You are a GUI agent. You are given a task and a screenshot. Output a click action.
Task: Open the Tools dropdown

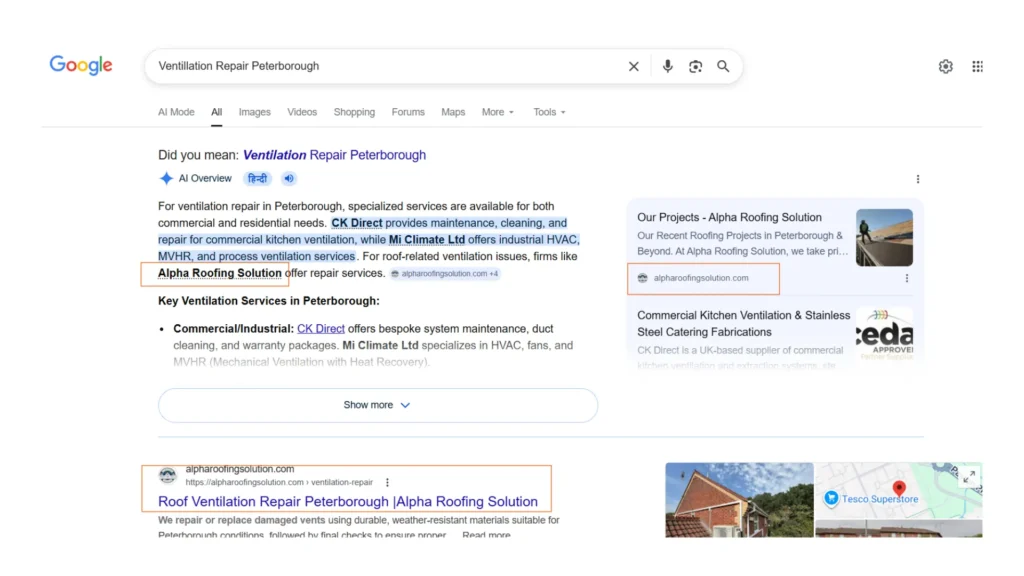click(548, 112)
